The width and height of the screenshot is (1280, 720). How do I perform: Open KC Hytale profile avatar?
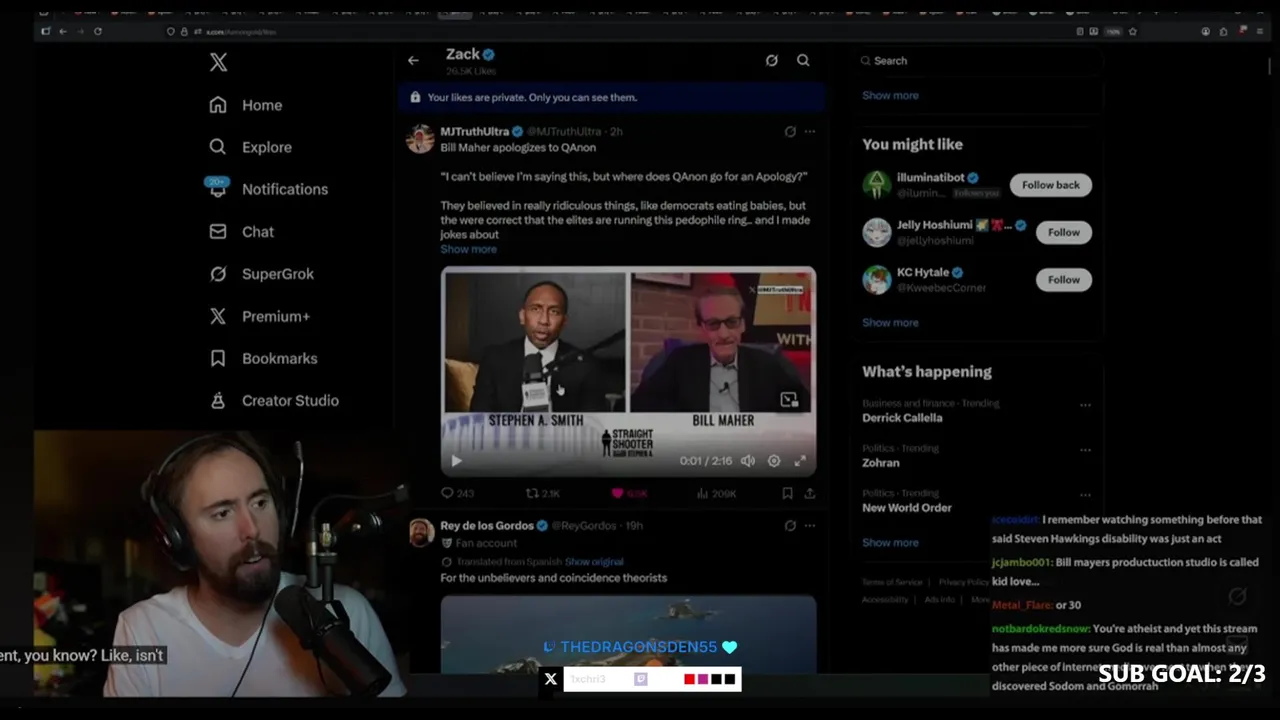877,279
